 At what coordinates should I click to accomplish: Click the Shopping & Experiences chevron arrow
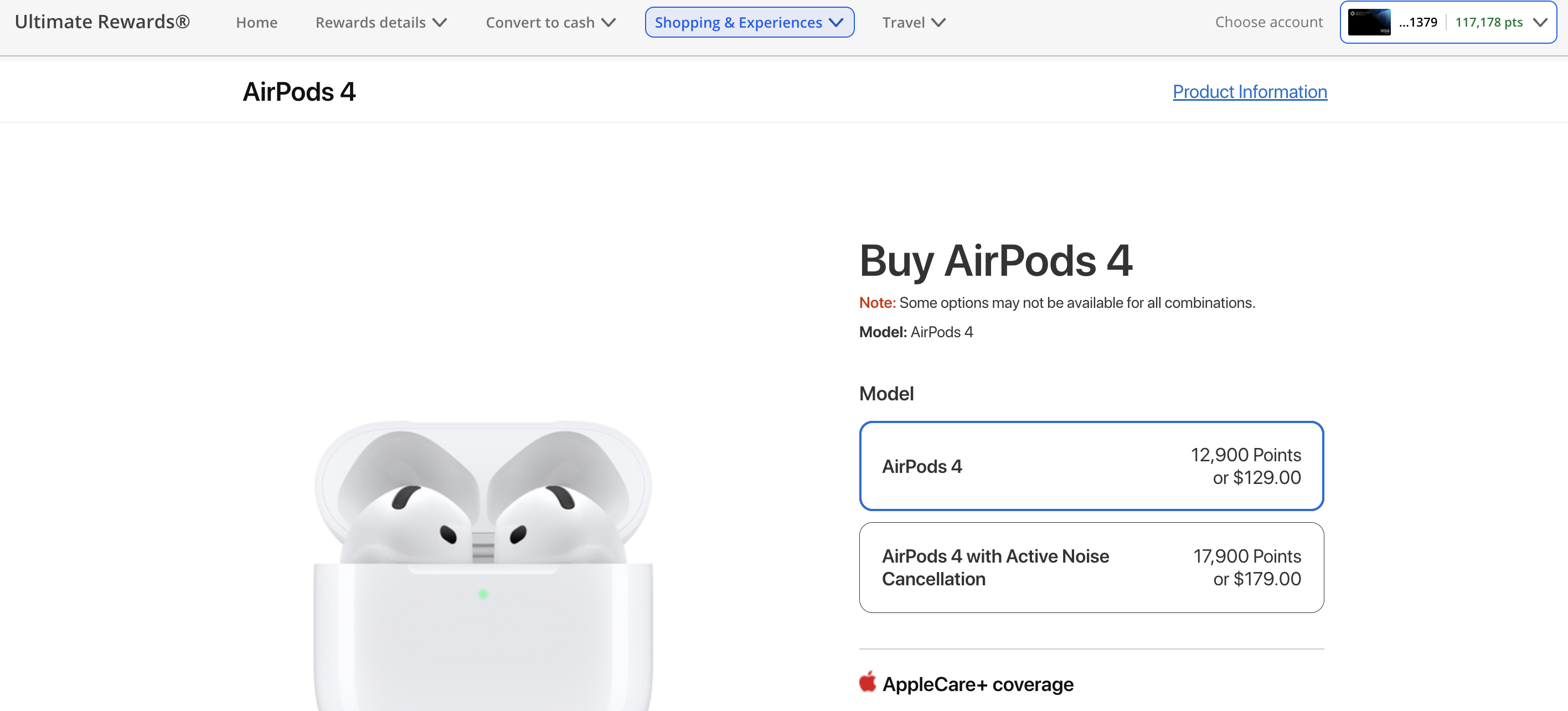pos(837,23)
